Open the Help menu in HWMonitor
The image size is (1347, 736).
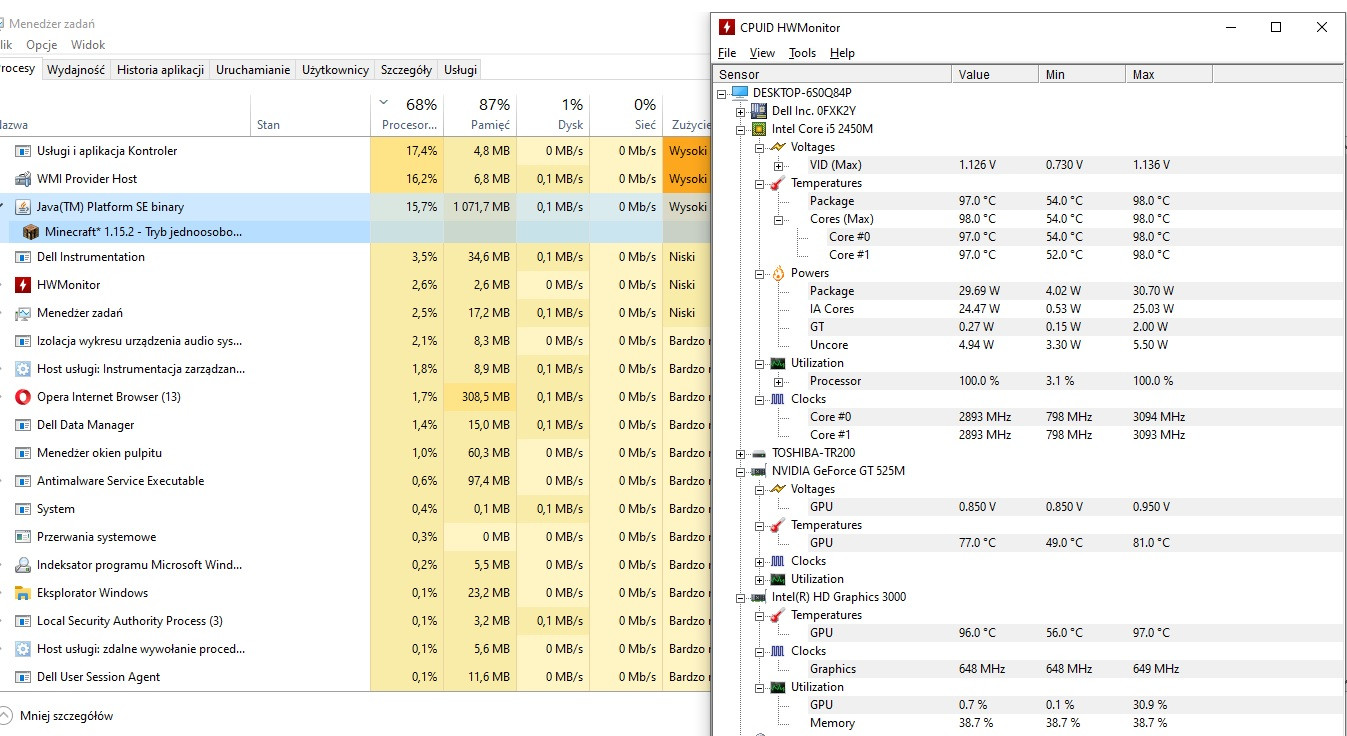(842, 53)
